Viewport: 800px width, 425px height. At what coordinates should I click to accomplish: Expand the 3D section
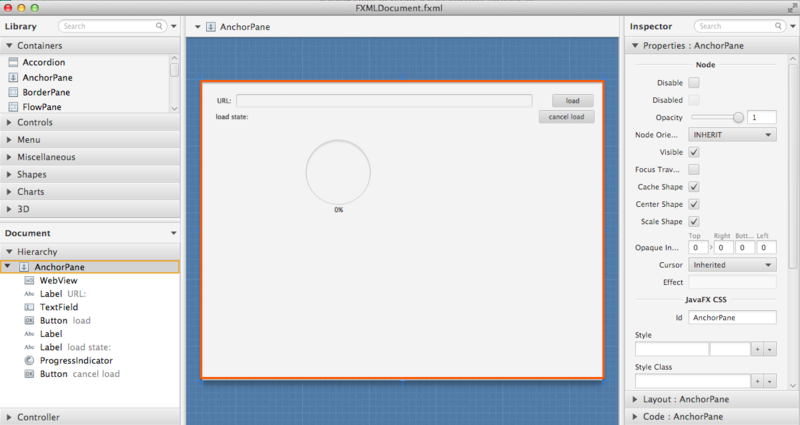[x=9, y=209]
